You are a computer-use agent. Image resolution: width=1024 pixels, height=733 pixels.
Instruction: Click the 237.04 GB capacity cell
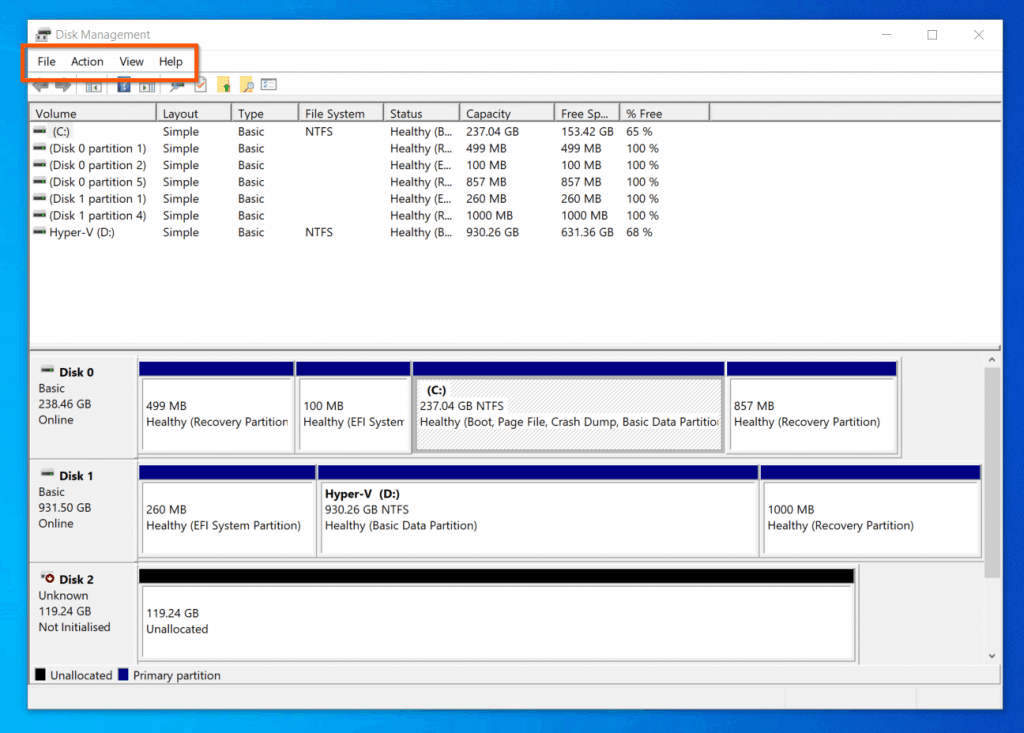pyautogui.click(x=492, y=131)
